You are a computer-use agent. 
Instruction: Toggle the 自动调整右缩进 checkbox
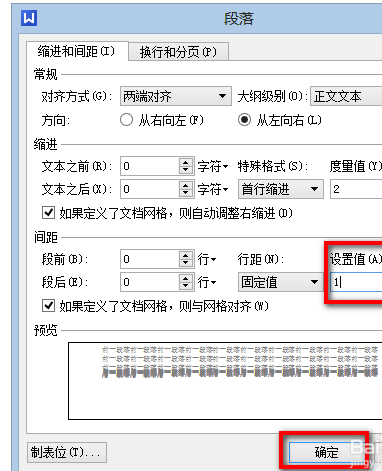click(49, 212)
